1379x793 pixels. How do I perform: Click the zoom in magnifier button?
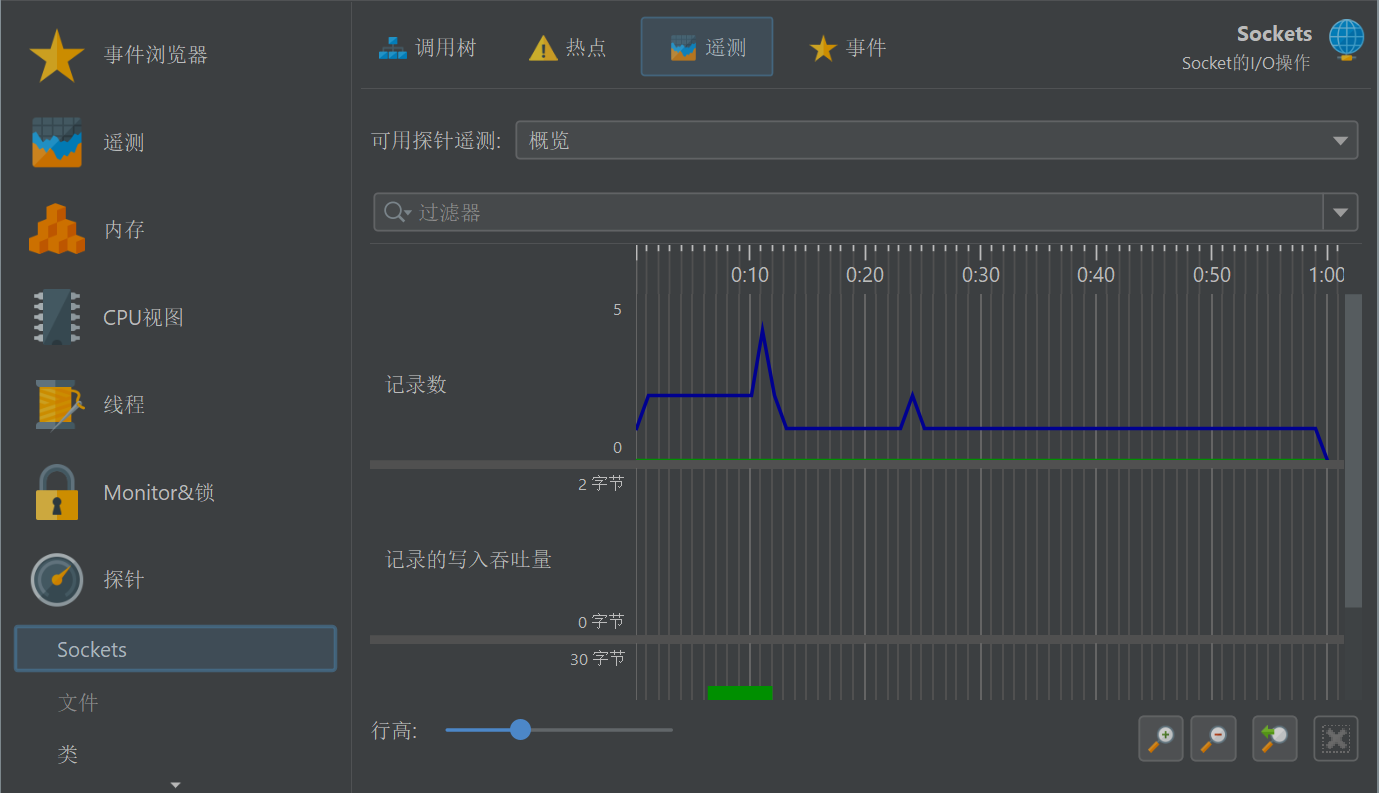[1161, 739]
